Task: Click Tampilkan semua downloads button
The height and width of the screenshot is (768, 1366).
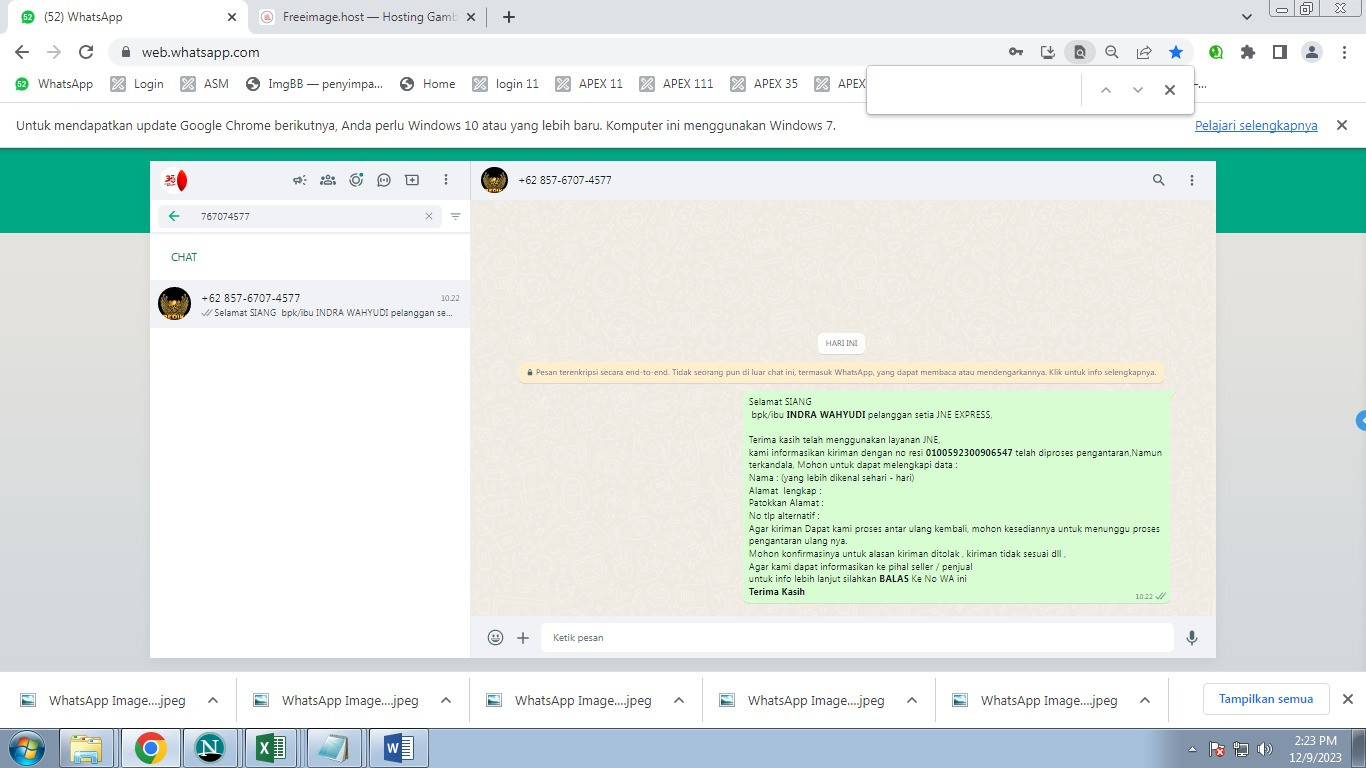Action: (x=1265, y=699)
